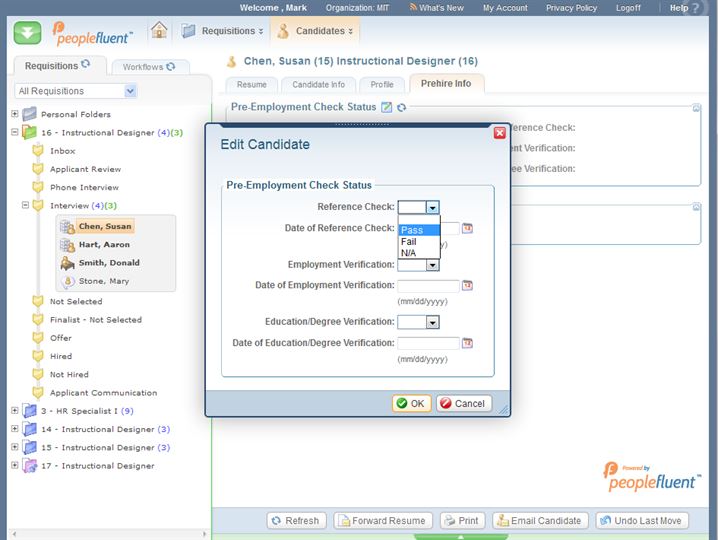
Task: Click the Email Candidate button
Action: click(x=538, y=521)
